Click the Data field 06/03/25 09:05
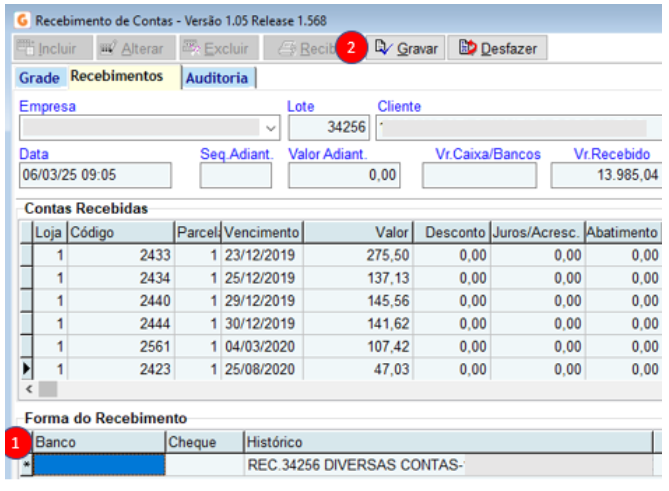Viewport: 669px width, 491px height. pos(95,175)
